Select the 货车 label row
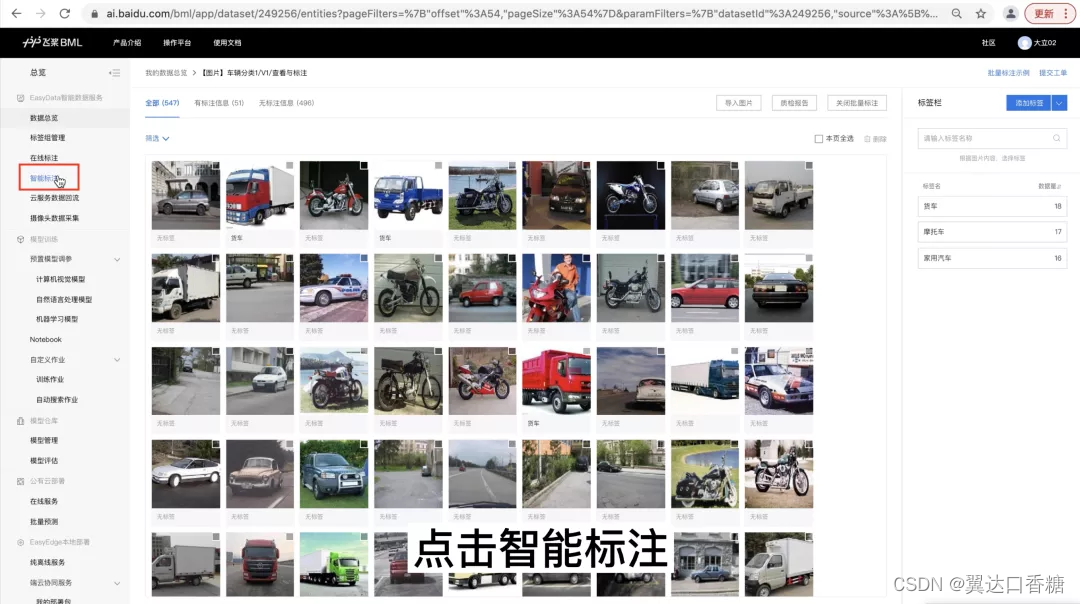Viewport: 1080px width, 604px height. click(x=993, y=206)
